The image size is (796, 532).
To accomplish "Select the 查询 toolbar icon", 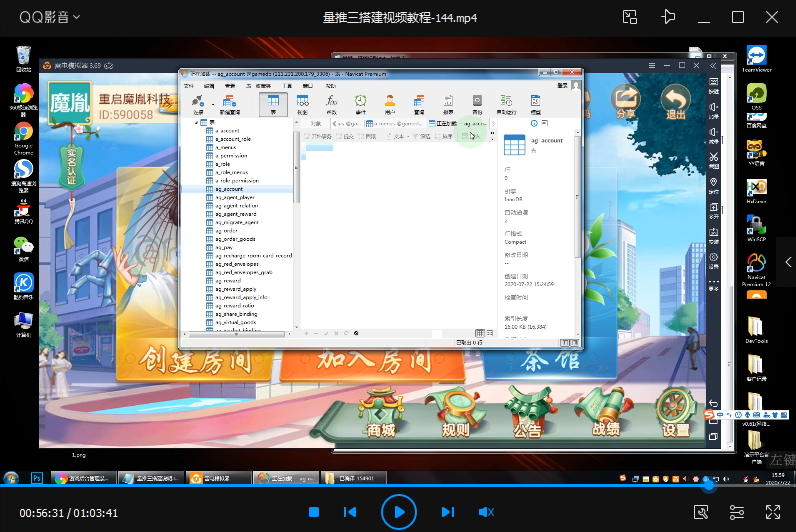I will click(419, 104).
